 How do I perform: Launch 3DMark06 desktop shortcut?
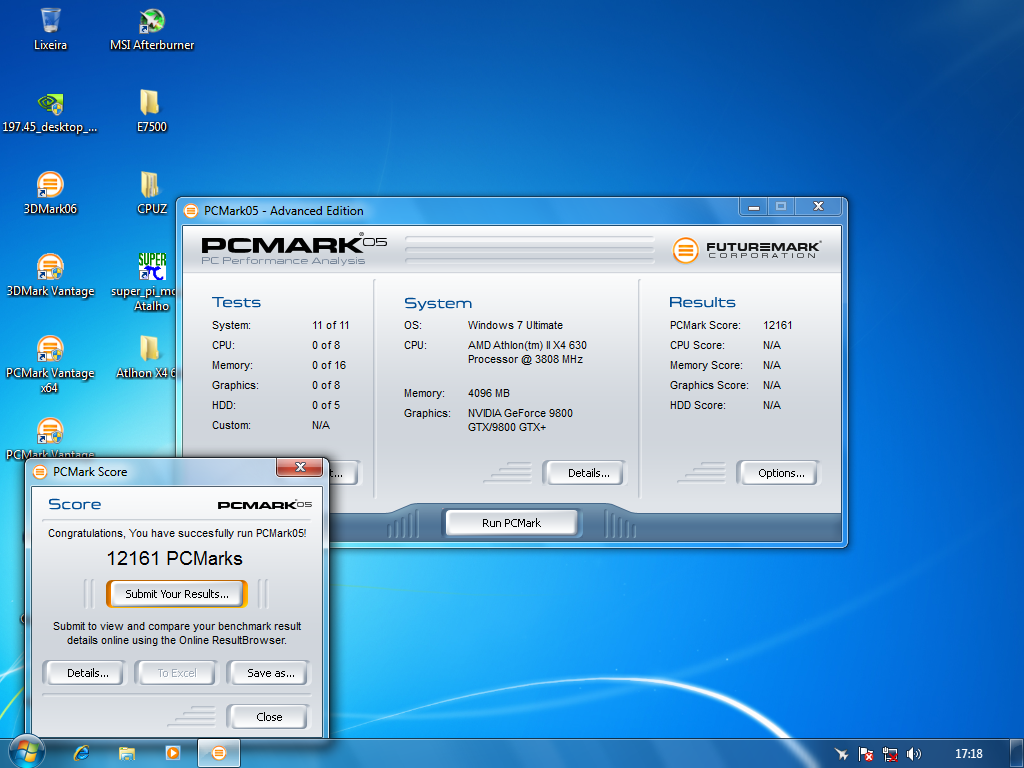point(50,193)
